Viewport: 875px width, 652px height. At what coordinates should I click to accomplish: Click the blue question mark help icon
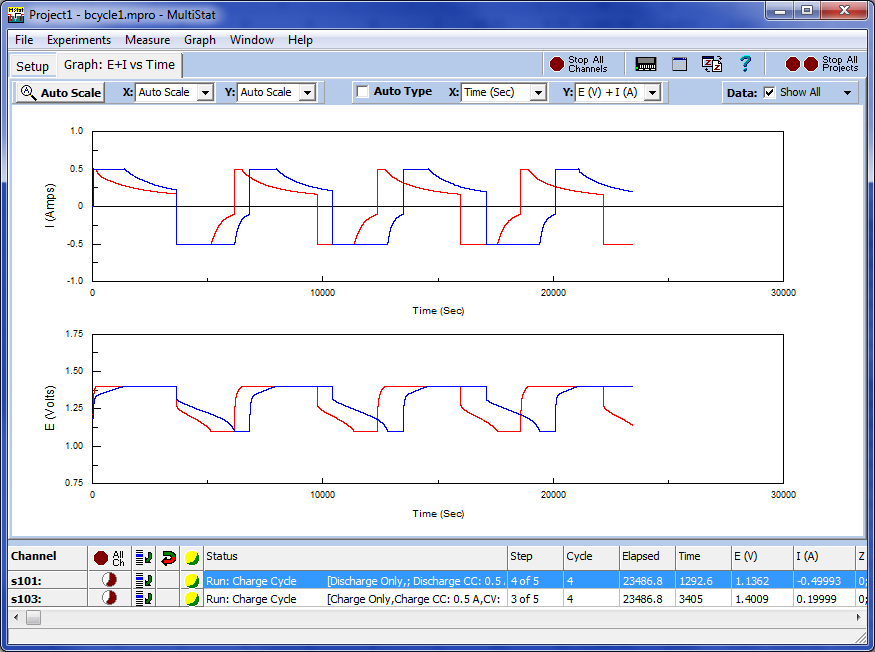[744, 64]
